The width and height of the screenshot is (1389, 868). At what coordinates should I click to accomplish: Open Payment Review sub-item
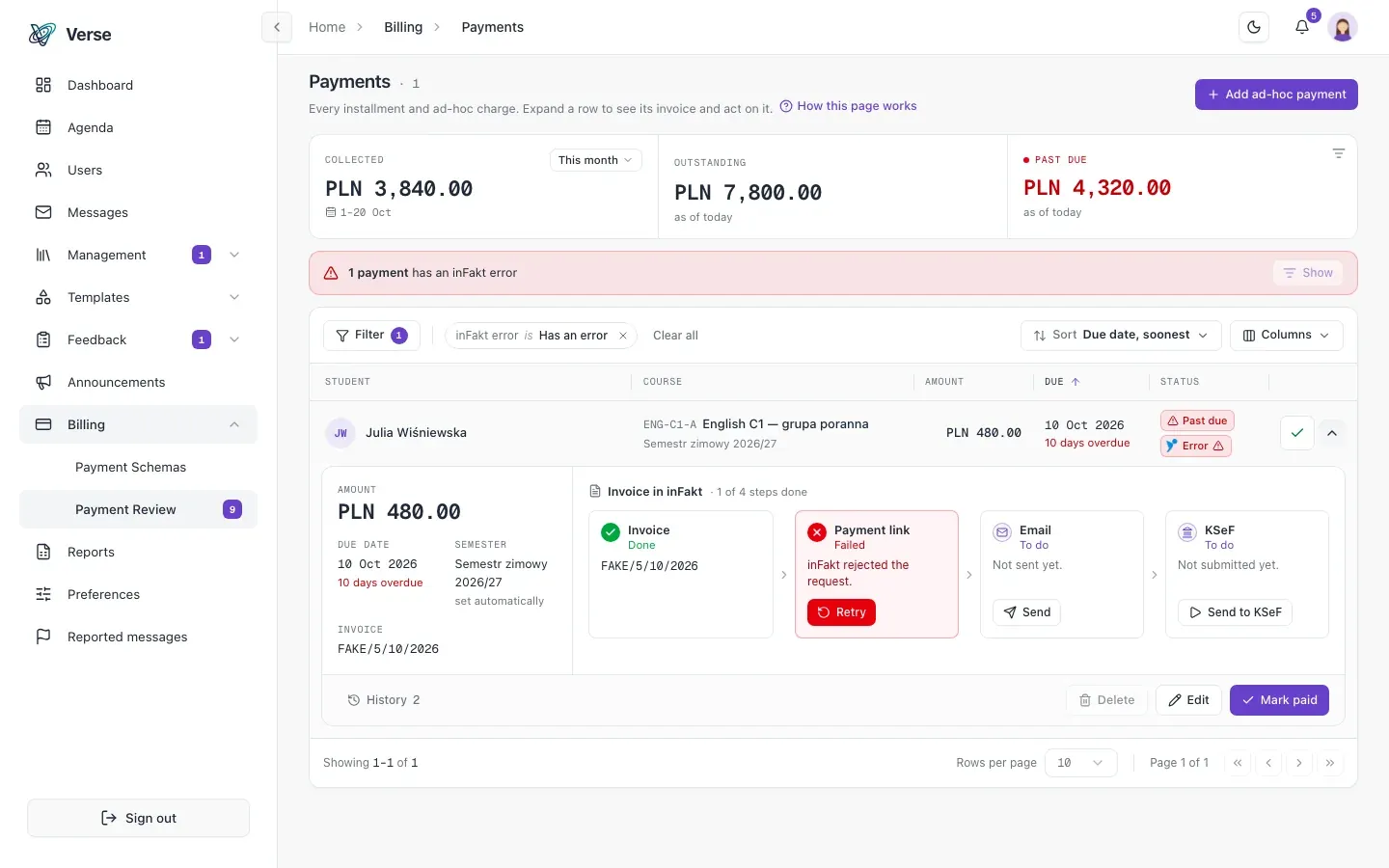tap(138, 509)
